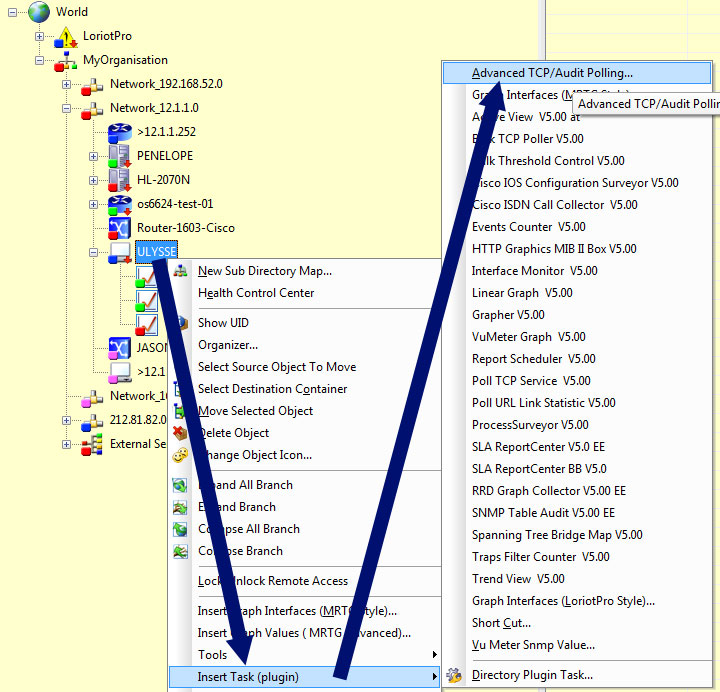This screenshot has height=692, width=720.
Task: Choose Poll TCP Service V5.00
Action: tap(531, 381)
